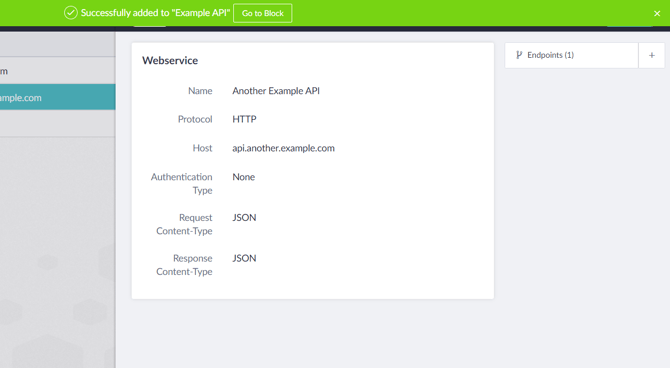
Task: Select the sidebar entry ending in 'm'
Action: tap(57, 71)
